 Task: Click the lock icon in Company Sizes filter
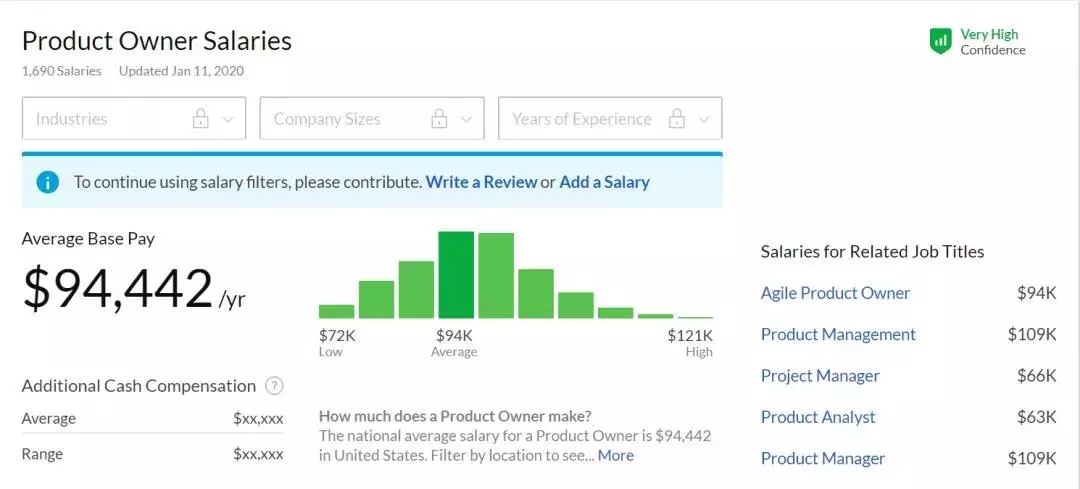pyautogui.click(x=439, y=119)
